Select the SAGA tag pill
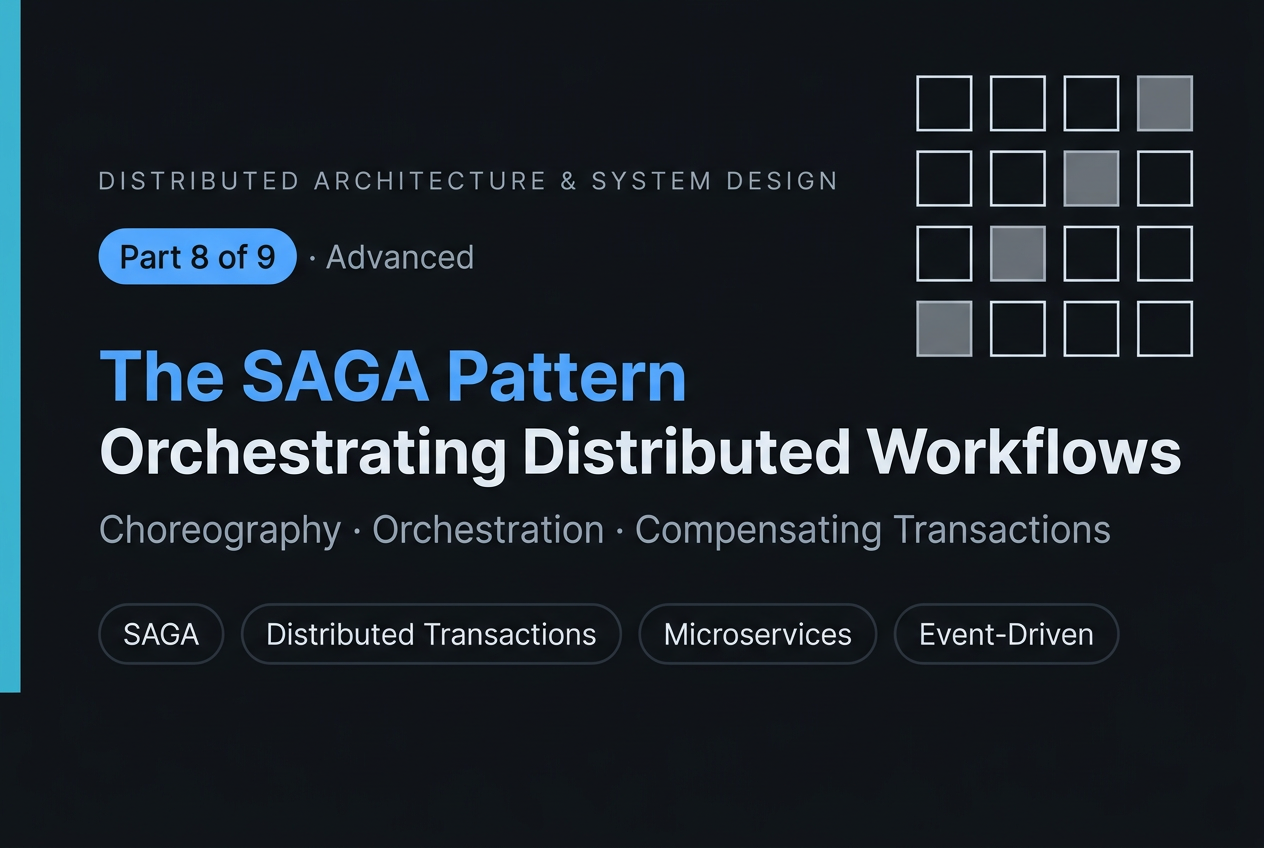The image size is (1264, 848). point(161,634)
